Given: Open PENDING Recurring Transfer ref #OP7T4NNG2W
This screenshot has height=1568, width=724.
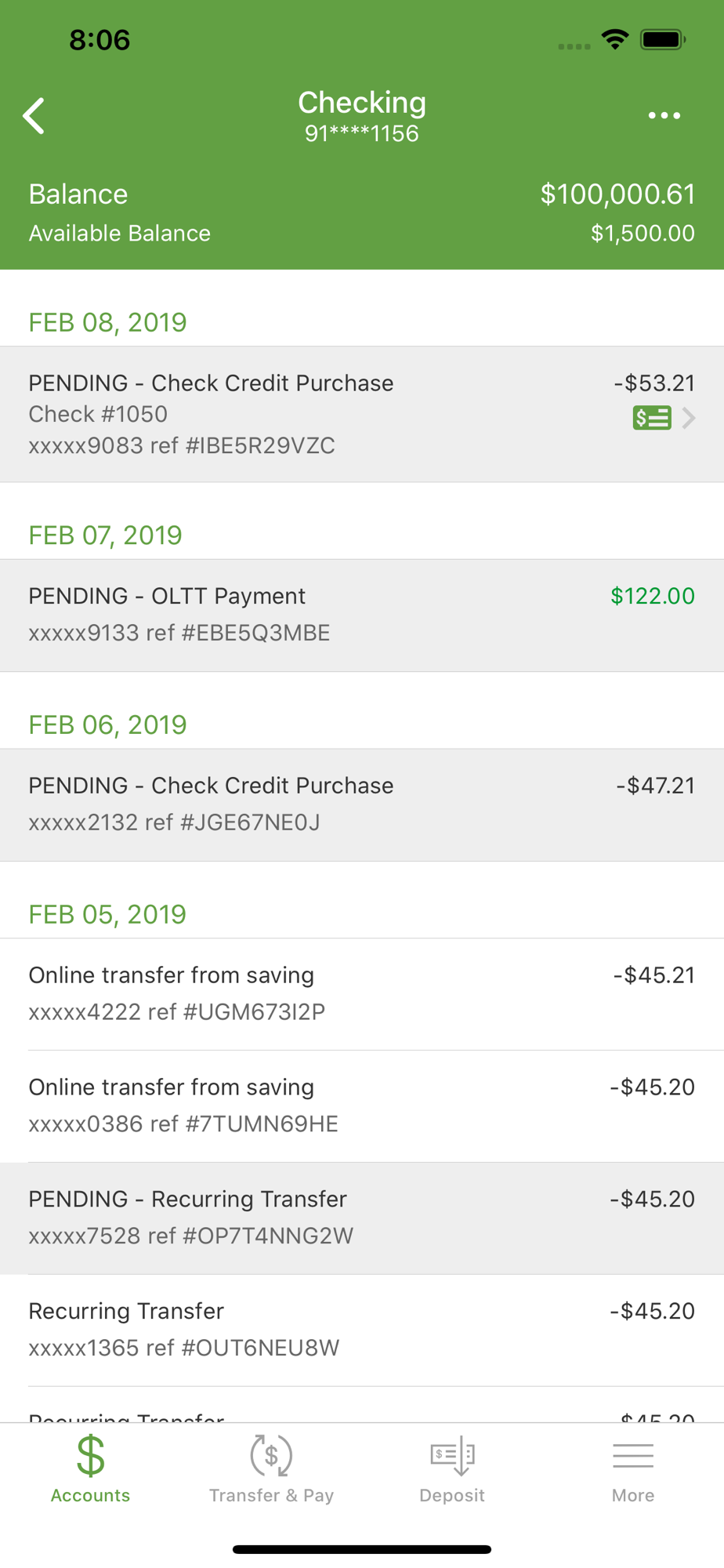Looking at the screenshot, I should click(362, 1218).
